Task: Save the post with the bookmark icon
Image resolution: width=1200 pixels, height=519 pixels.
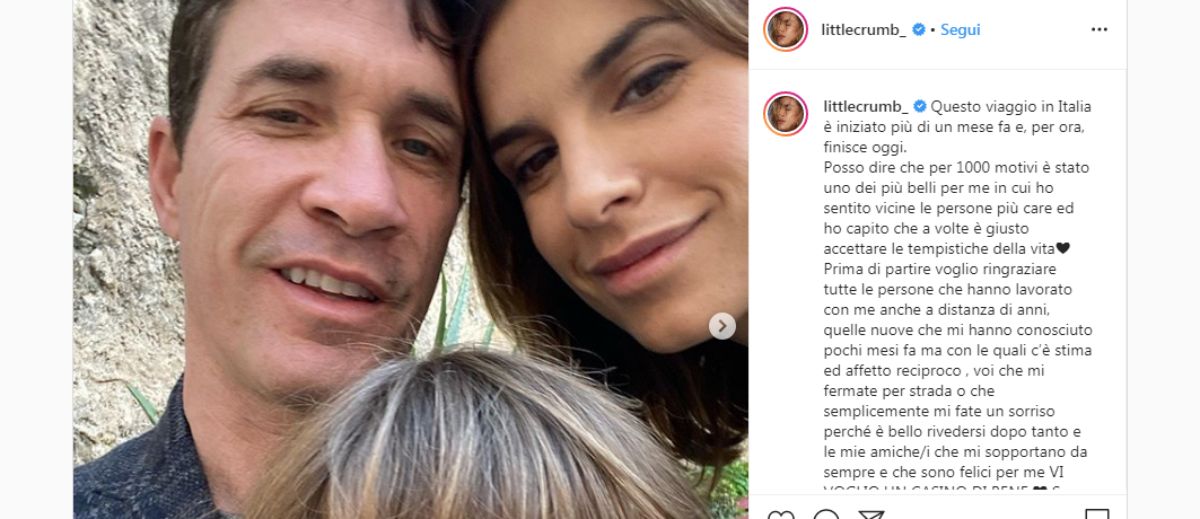Action: coord(1097,514)
